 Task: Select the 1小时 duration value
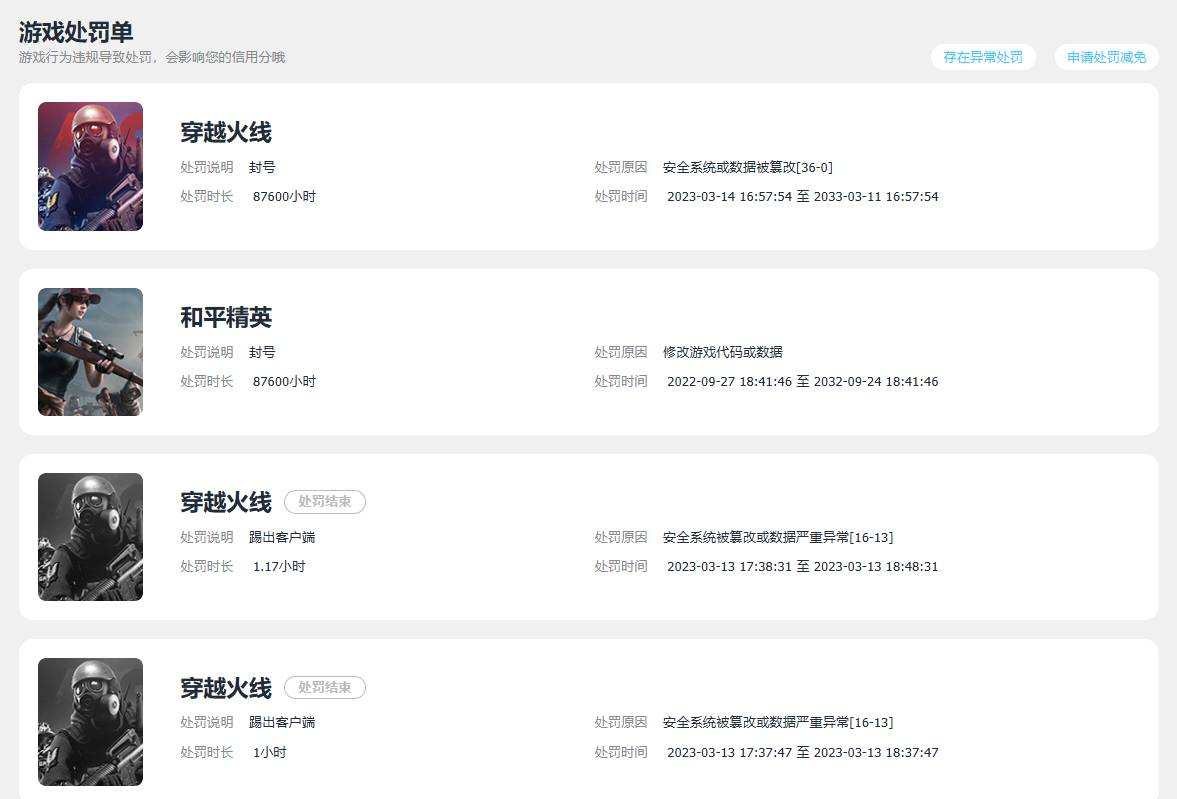269,752
